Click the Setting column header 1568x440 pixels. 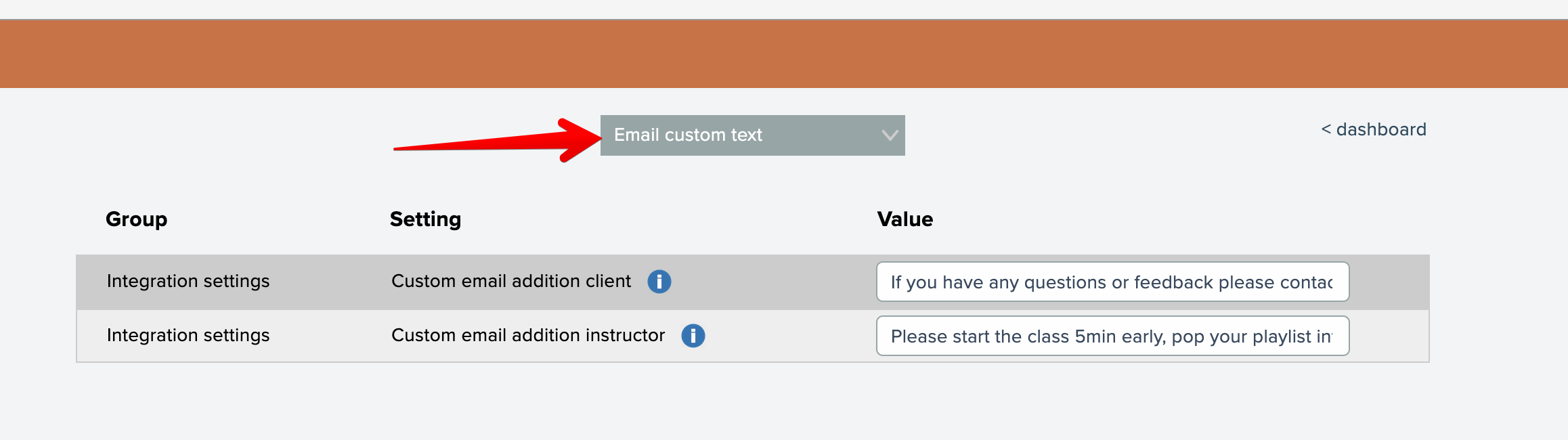[425, 219]
